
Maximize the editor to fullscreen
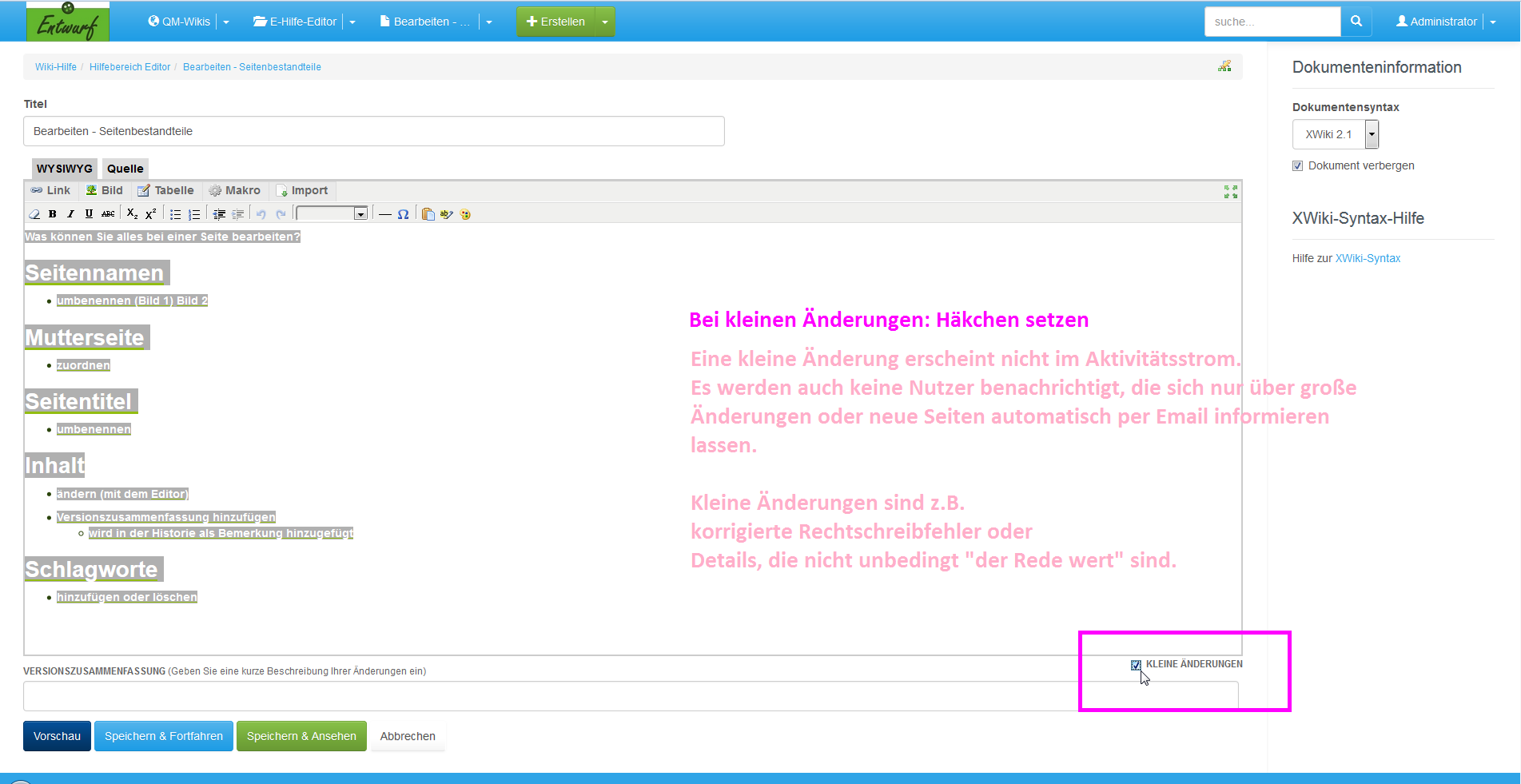(1230, 192)
